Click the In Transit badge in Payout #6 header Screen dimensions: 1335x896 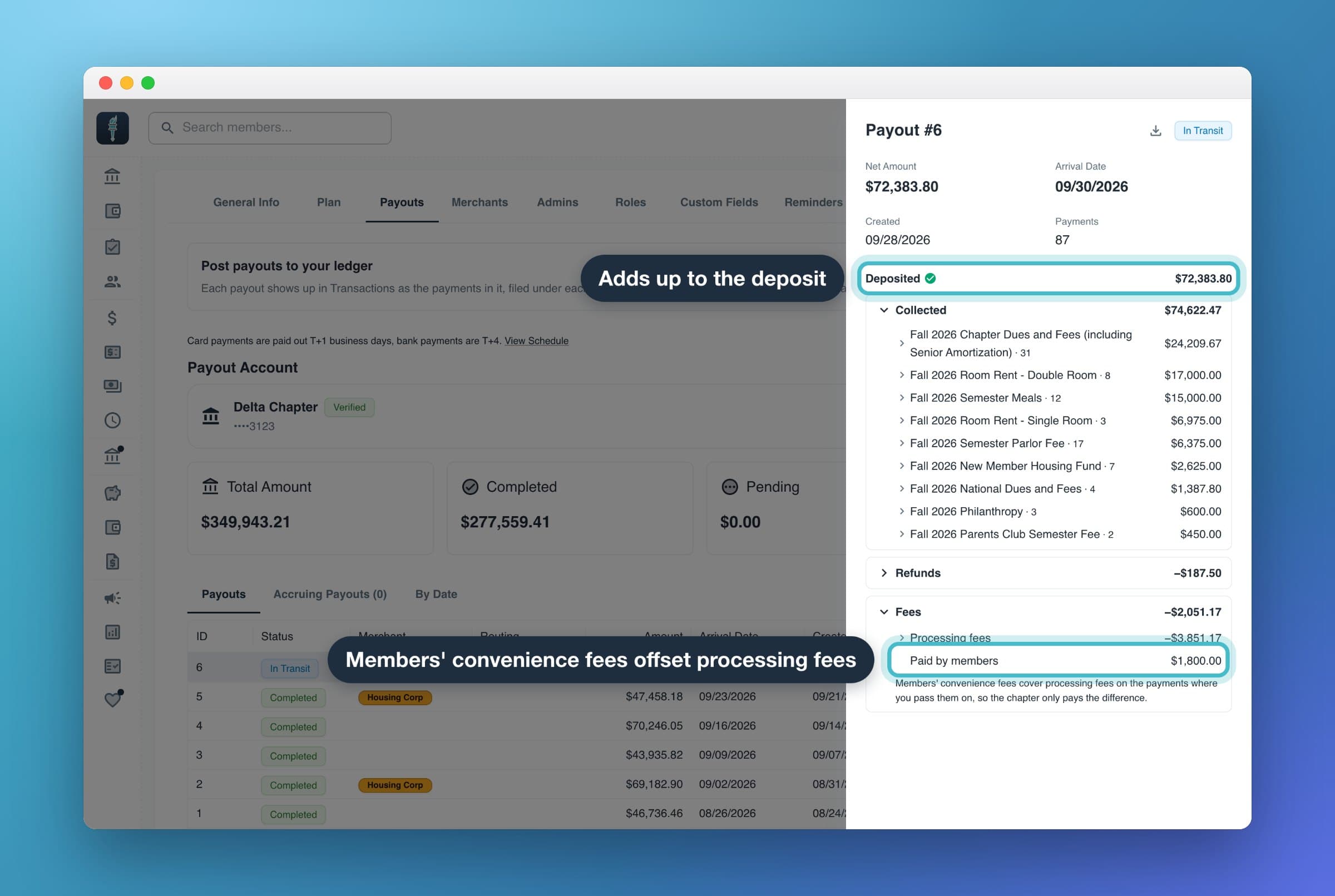point(1203,131)
